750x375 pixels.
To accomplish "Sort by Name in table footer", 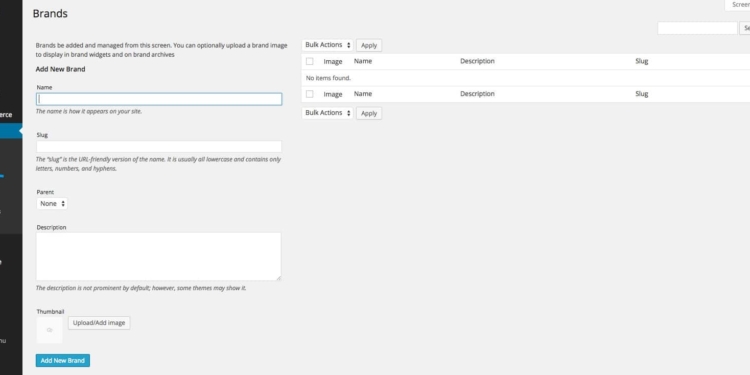I will pyautogui.click(x=363, y=94).
